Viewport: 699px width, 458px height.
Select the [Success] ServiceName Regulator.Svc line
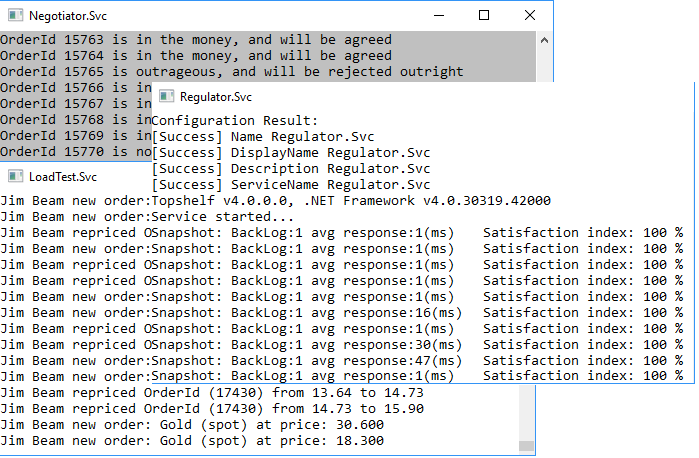click(x=290, y=184)
